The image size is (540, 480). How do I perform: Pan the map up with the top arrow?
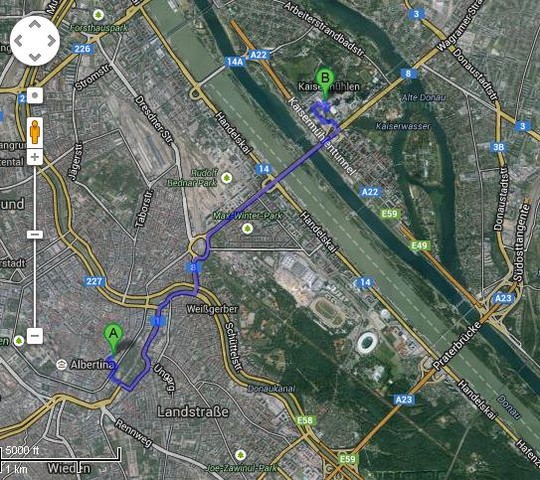click(x=35, y=25)
